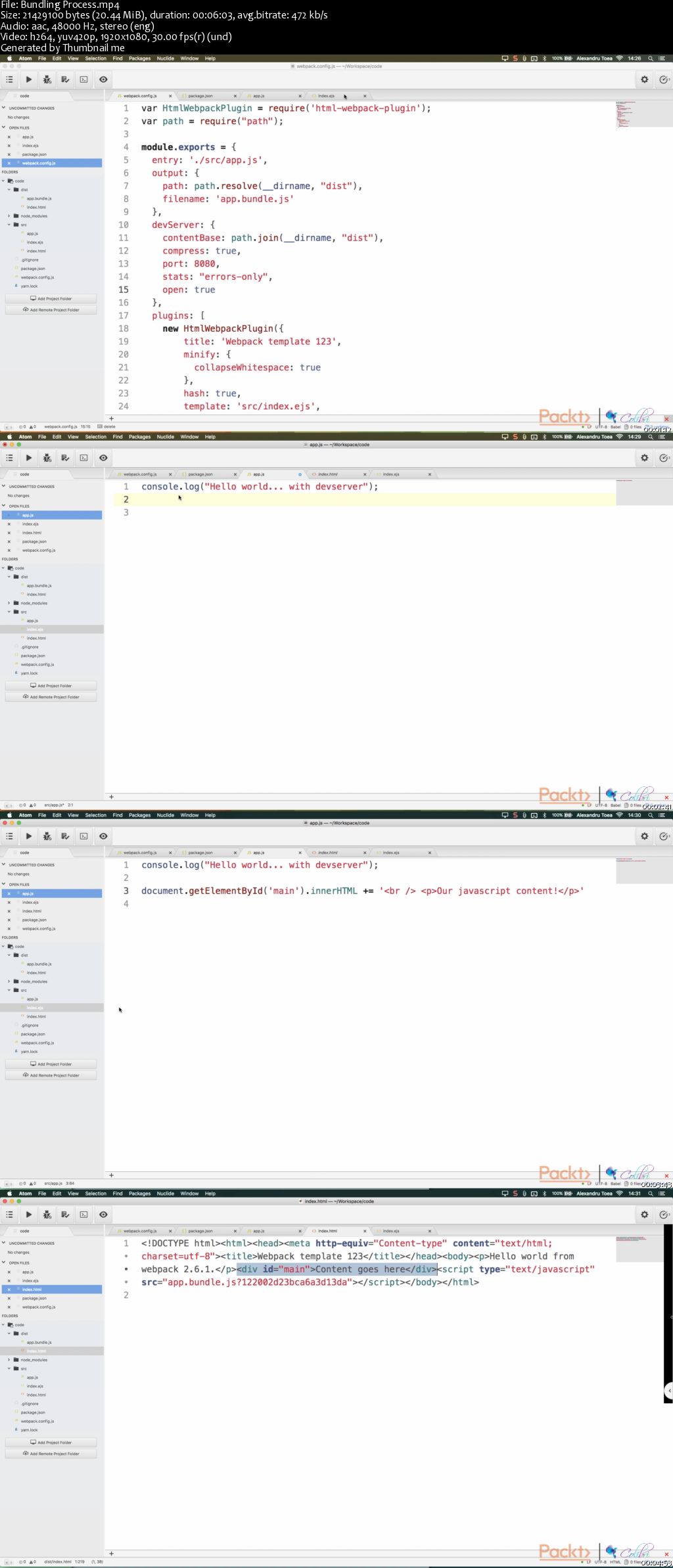This screenshot has width=673, height=1568.
Task: Close the package.json tab in 14:26 window
Action: click(235, 96)
